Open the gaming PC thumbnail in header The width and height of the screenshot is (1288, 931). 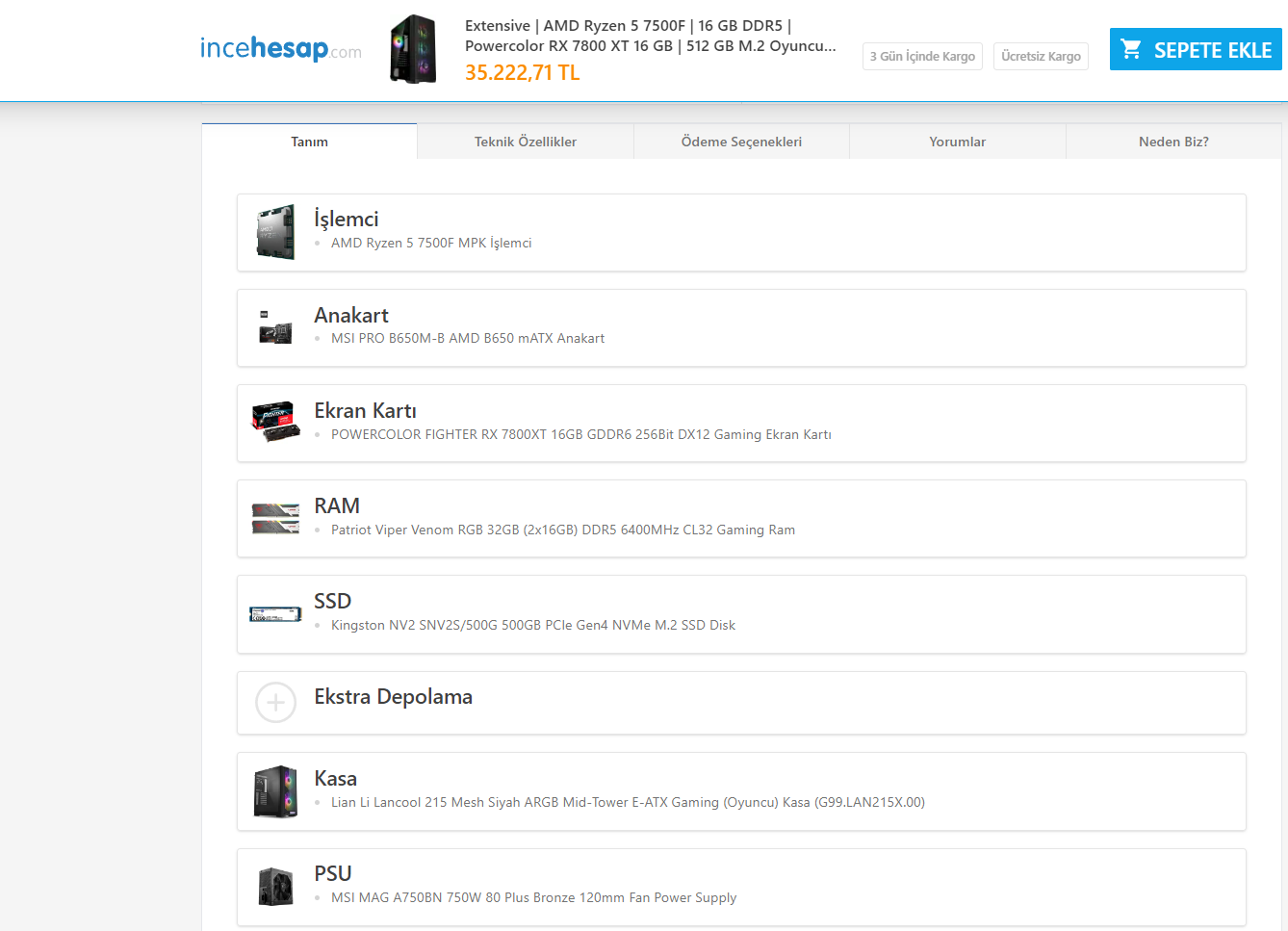413,48
